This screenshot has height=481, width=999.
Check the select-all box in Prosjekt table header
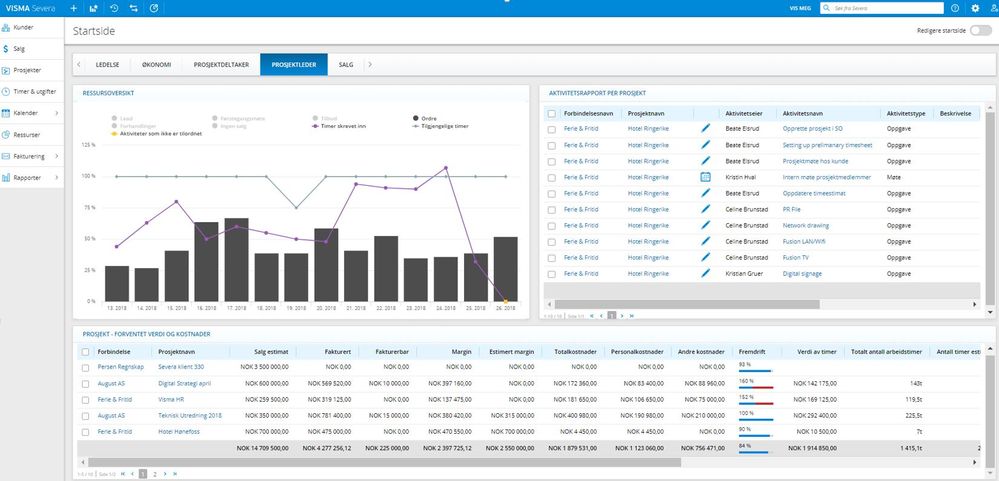click(x=85, y=352)
